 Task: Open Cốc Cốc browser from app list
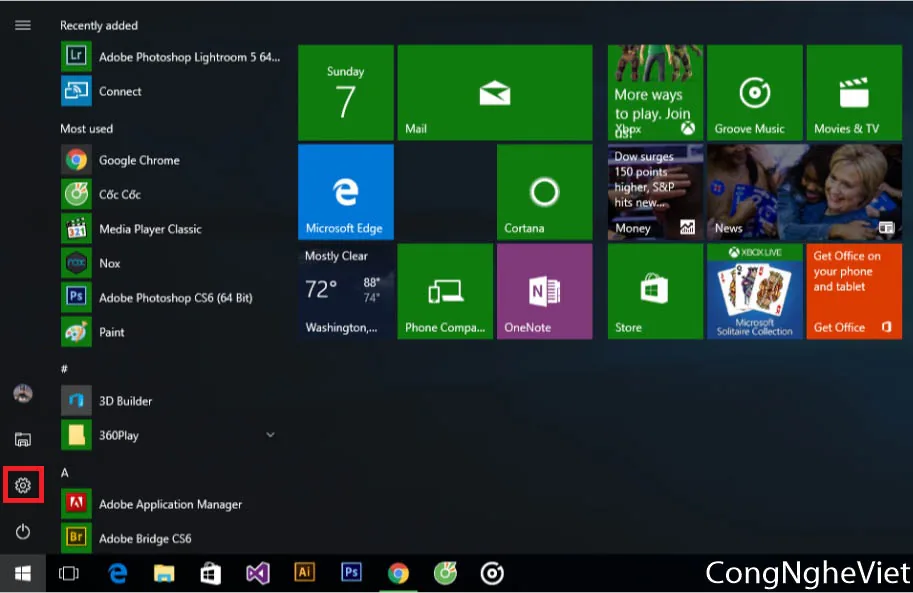(171, 194)
